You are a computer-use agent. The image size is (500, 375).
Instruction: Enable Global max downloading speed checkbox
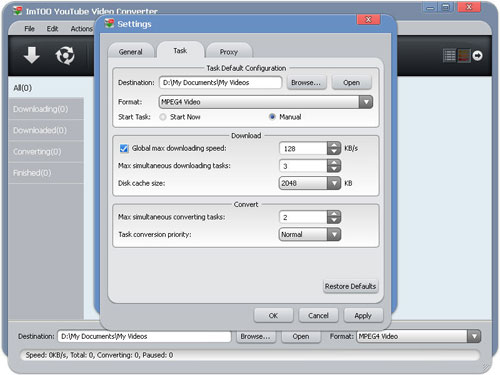(x=124, y=148)
